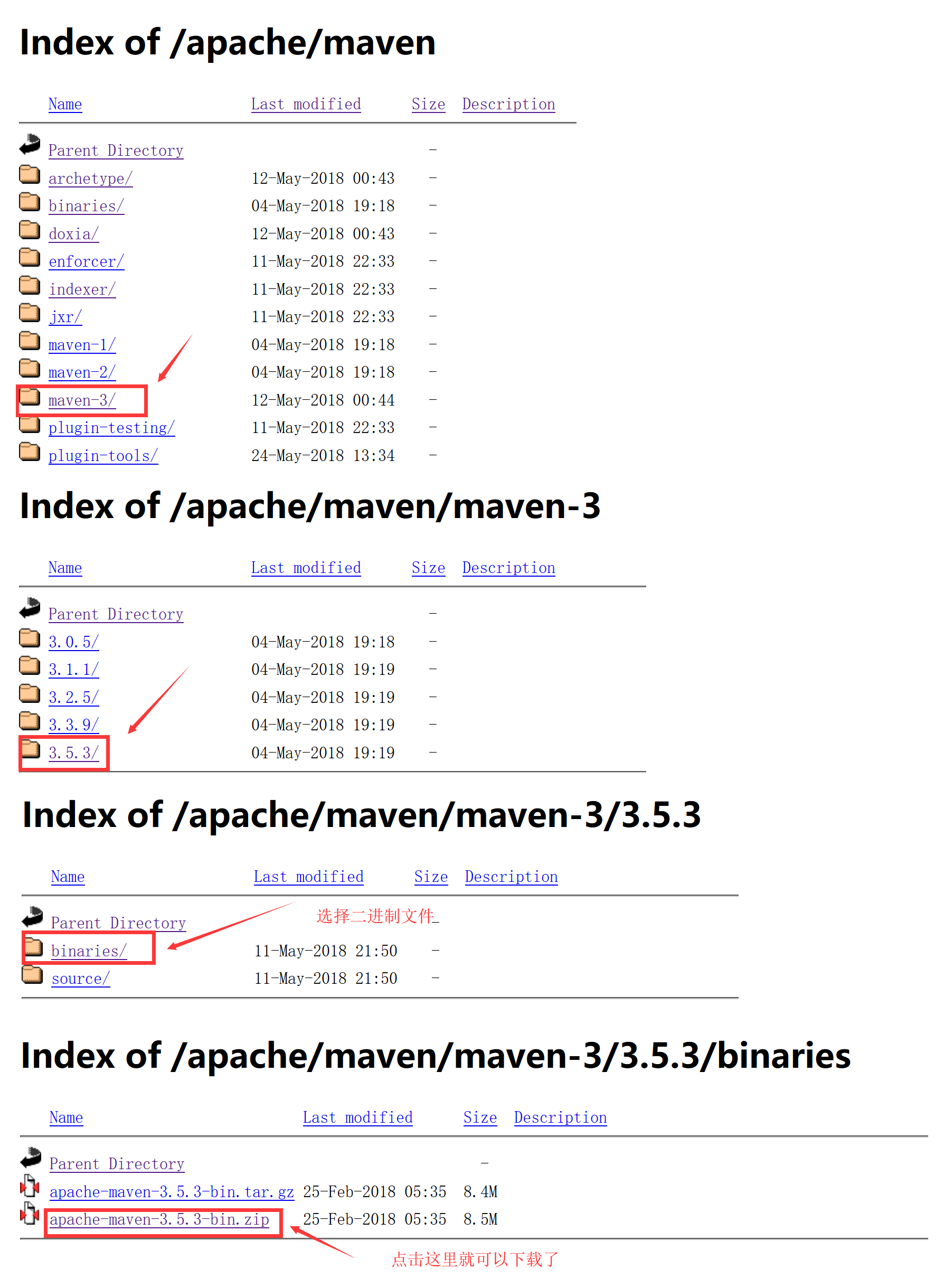Click the folder icon beside binaries/ in 3.5.3 index

(x=32, y=947)
